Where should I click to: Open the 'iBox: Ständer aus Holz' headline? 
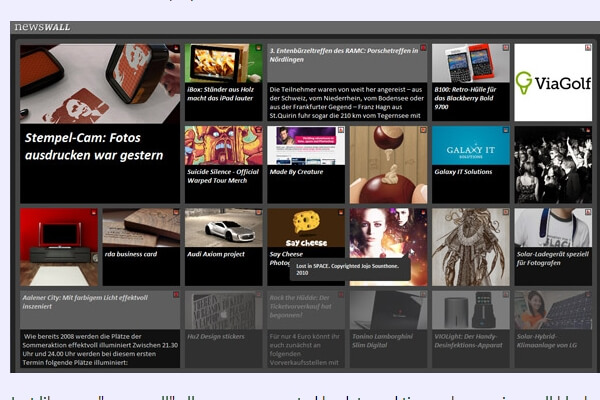(x=220, y=94)
